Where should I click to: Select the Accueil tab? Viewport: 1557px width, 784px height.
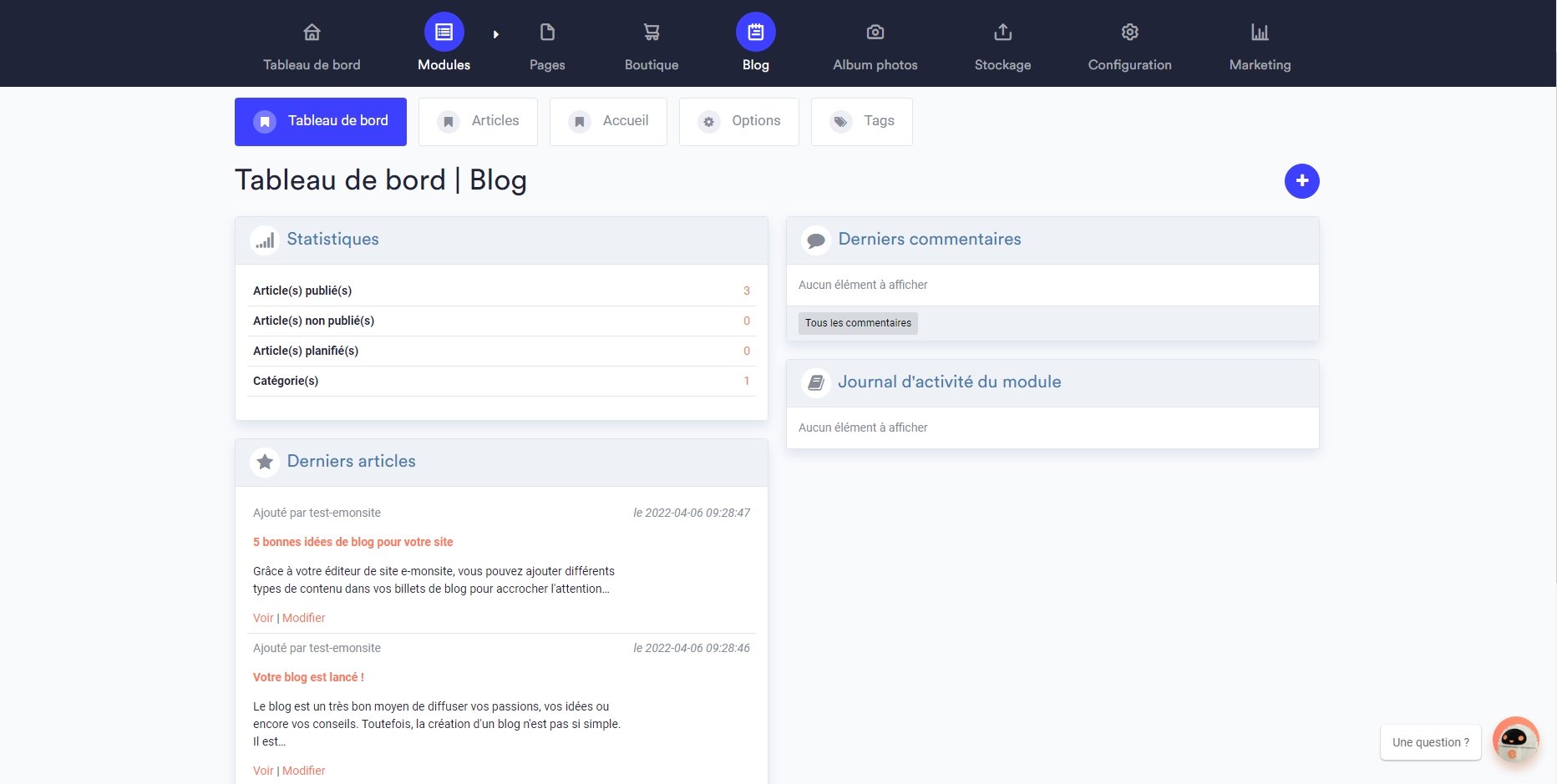(x=608, y=121)
